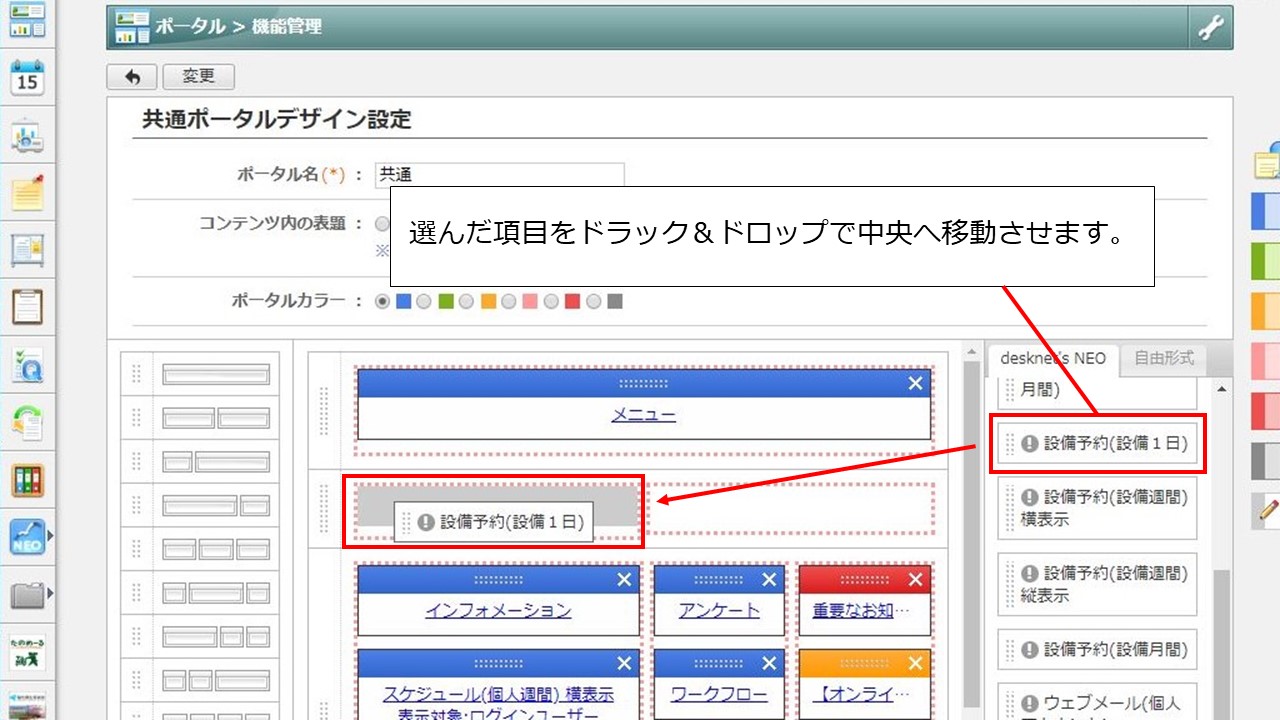Select 設備予約(設備月間) in the list

point(1097,650)
